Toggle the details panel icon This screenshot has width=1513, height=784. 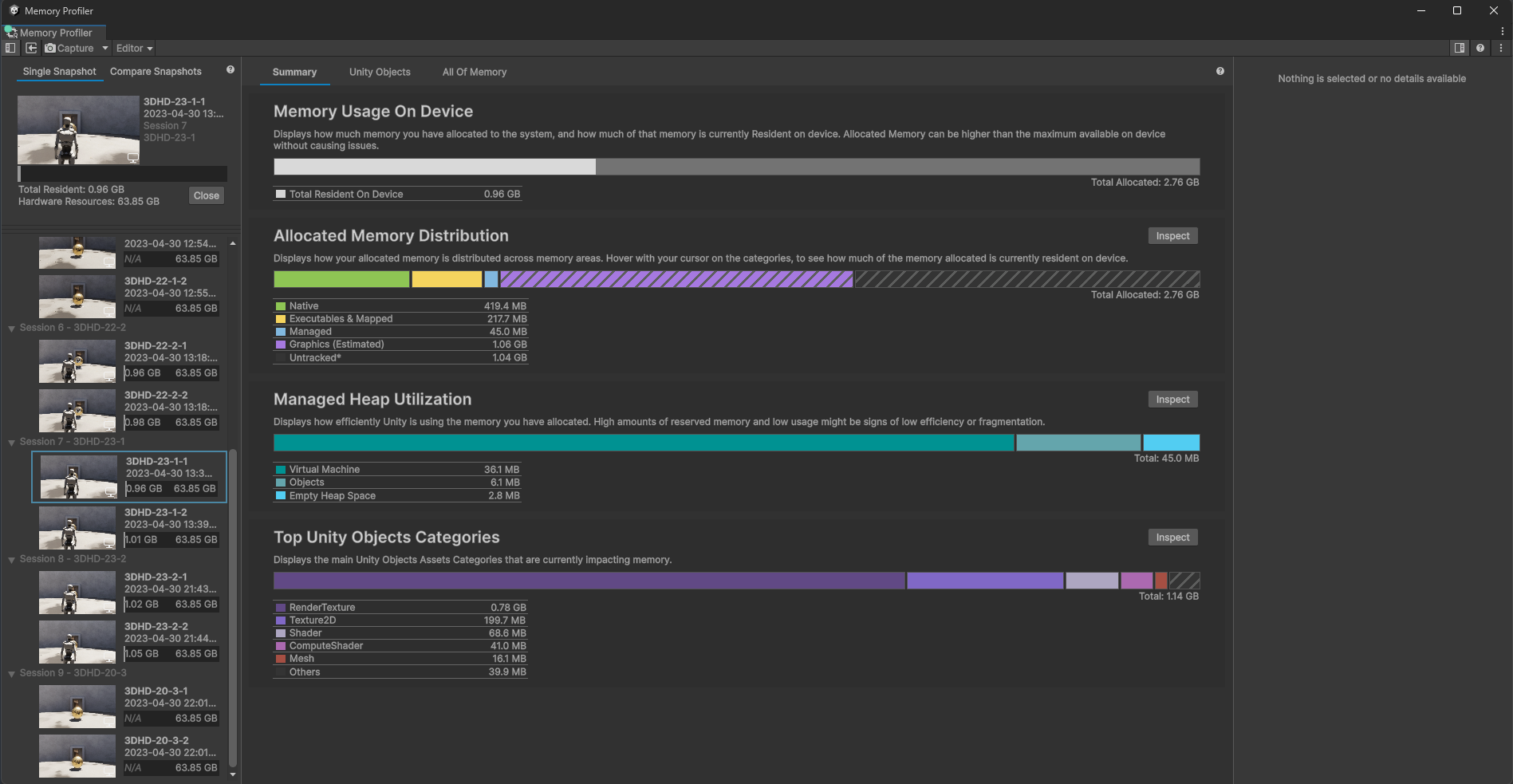pyautogui.click(x=1459, y=48)
